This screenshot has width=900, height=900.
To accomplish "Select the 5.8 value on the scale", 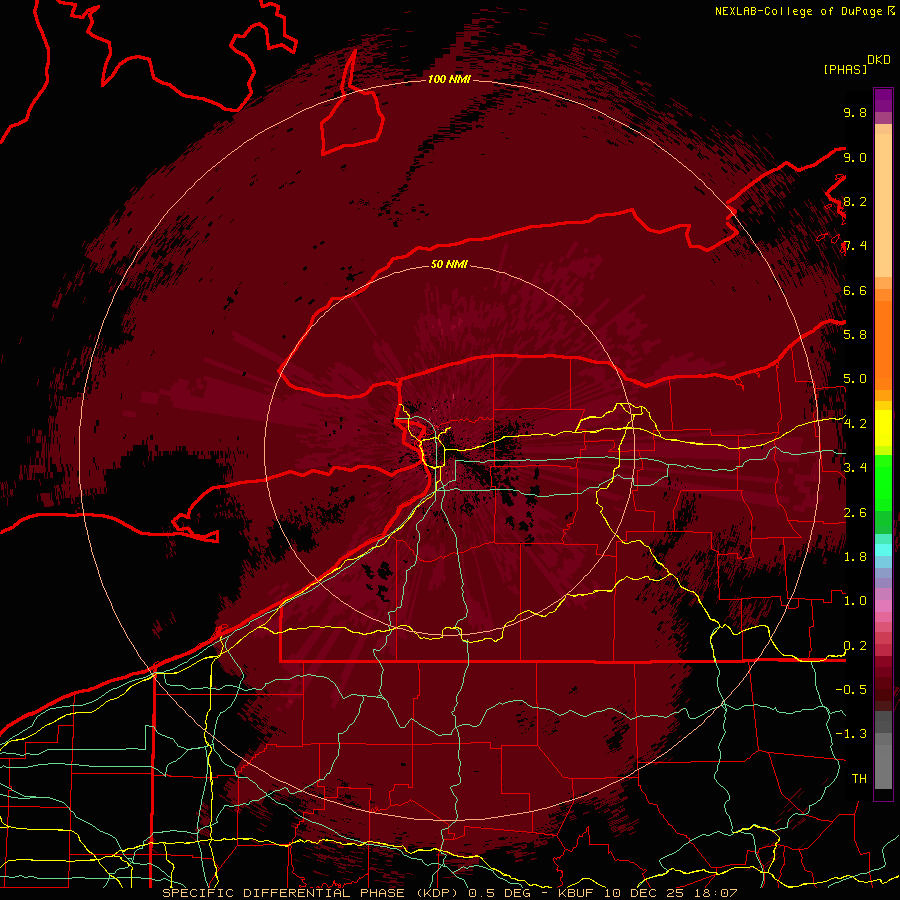I will tap(855, 335).
